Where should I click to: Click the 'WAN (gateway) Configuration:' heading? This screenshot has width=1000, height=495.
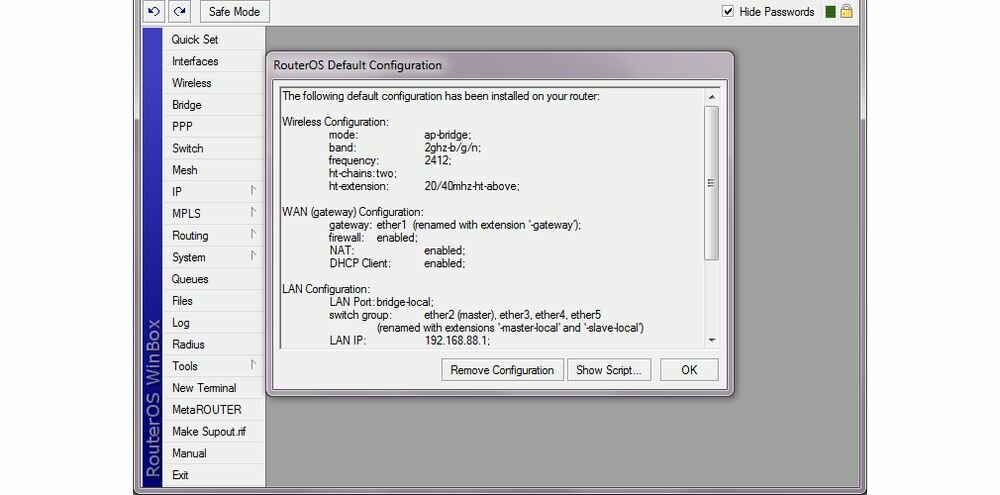353,212
